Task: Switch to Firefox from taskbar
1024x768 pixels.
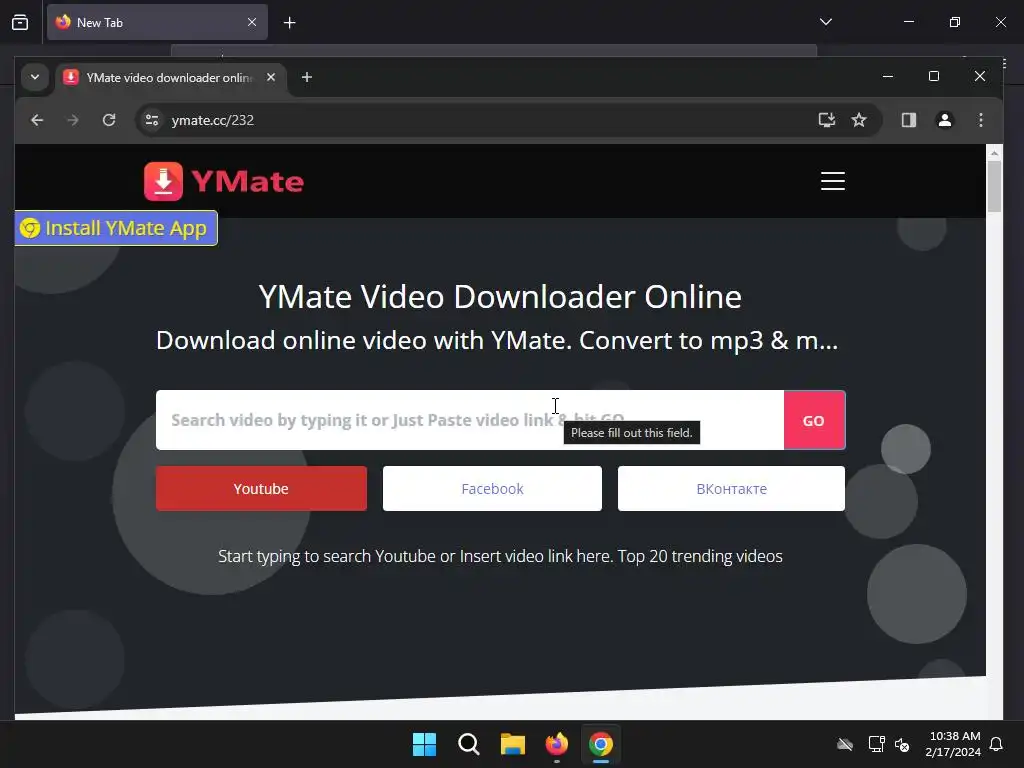Action: pos(556,744)
